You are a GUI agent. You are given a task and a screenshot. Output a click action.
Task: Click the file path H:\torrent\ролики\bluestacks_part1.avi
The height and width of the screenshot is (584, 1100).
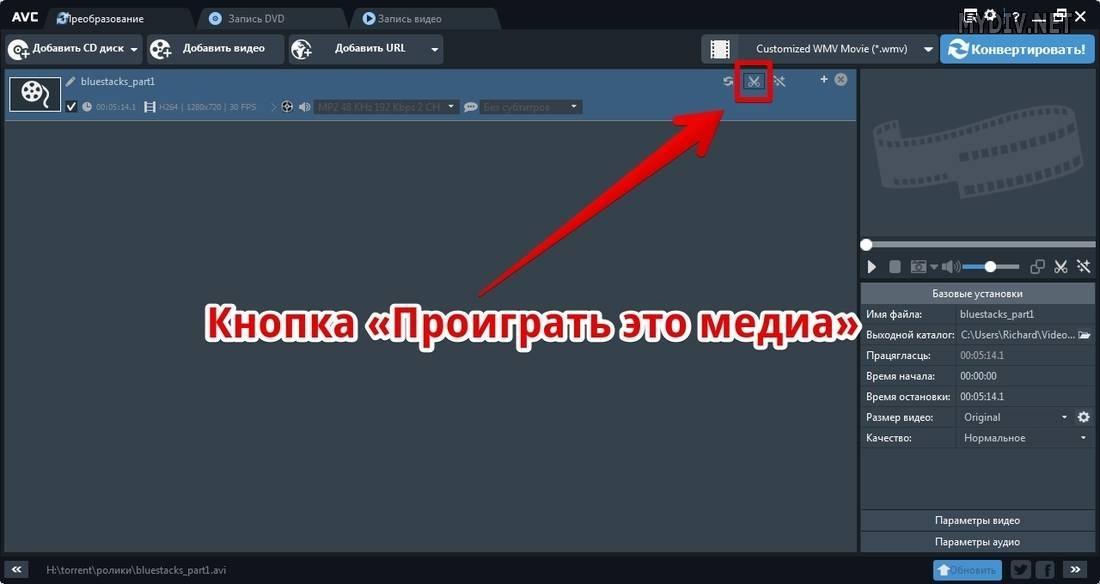[x=136, y=570]
